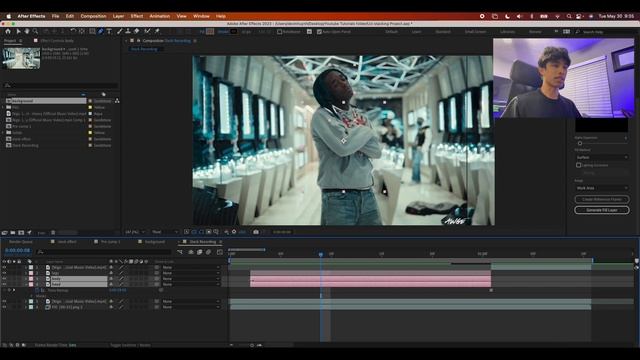The image size is (640, 360).
Task: Toggle visibility of the head layer
Action: coord(4,284)
